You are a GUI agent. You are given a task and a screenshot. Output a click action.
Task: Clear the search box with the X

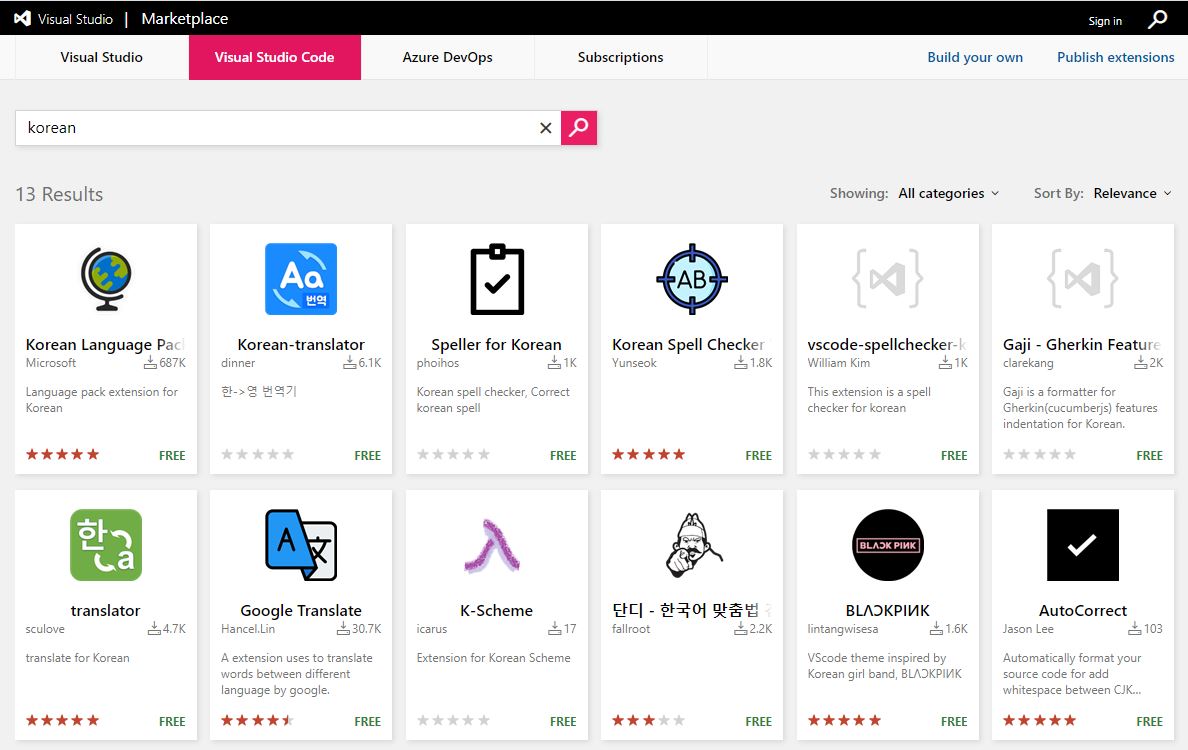546,128
